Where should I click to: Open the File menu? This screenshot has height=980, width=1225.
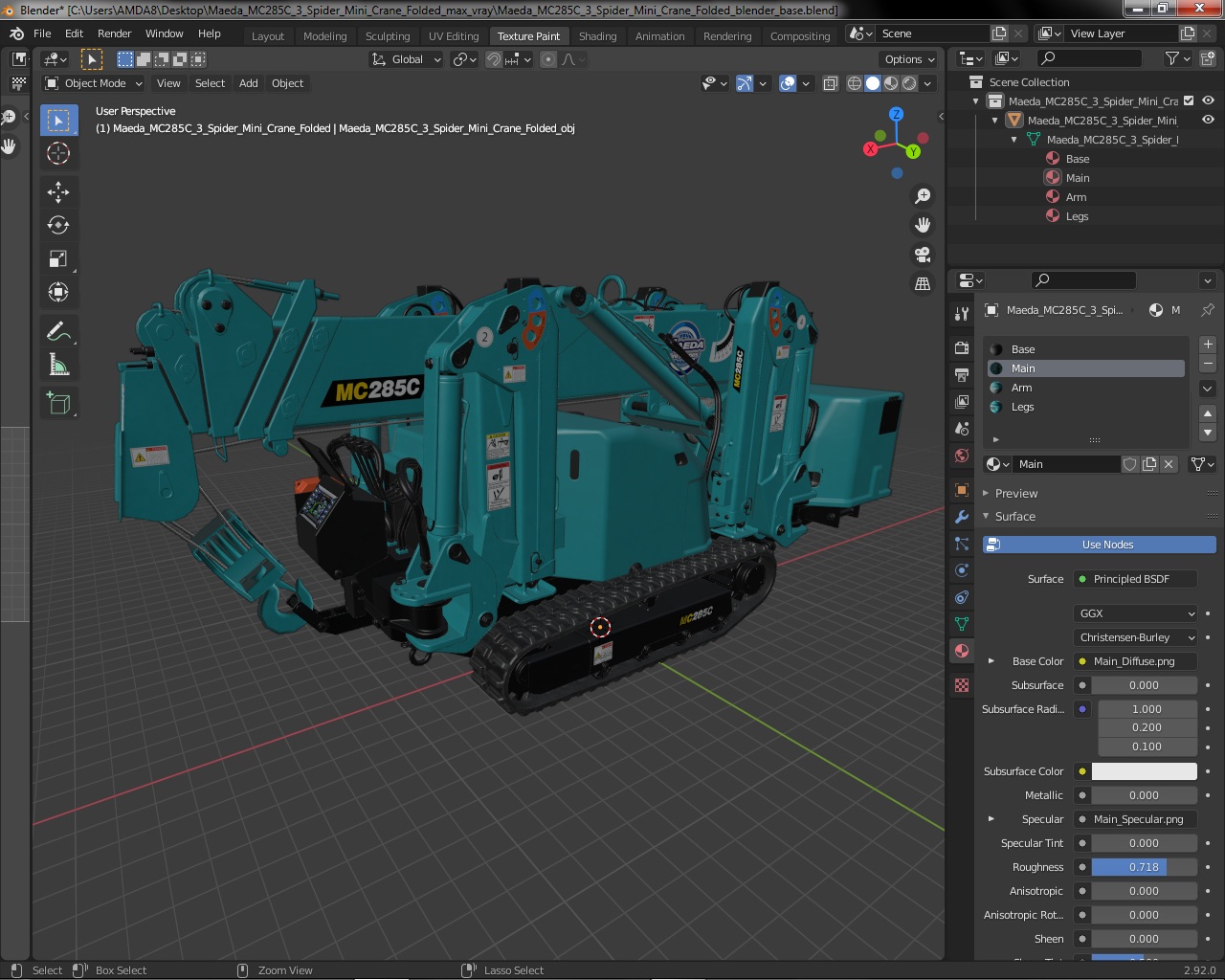(x=42, y=33)
